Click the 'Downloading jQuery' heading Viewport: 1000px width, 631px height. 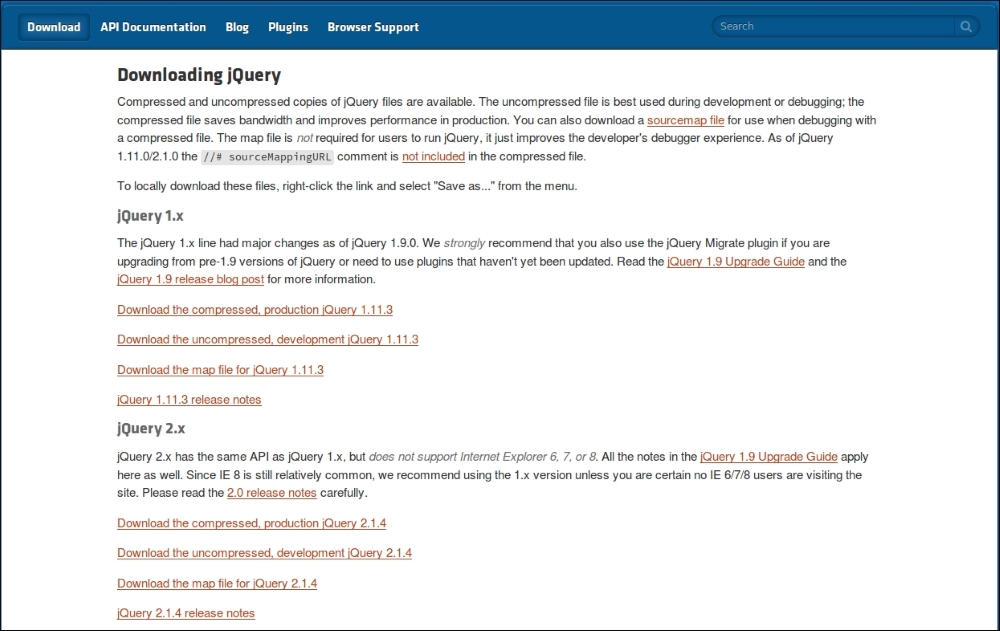tap(199, 75)
